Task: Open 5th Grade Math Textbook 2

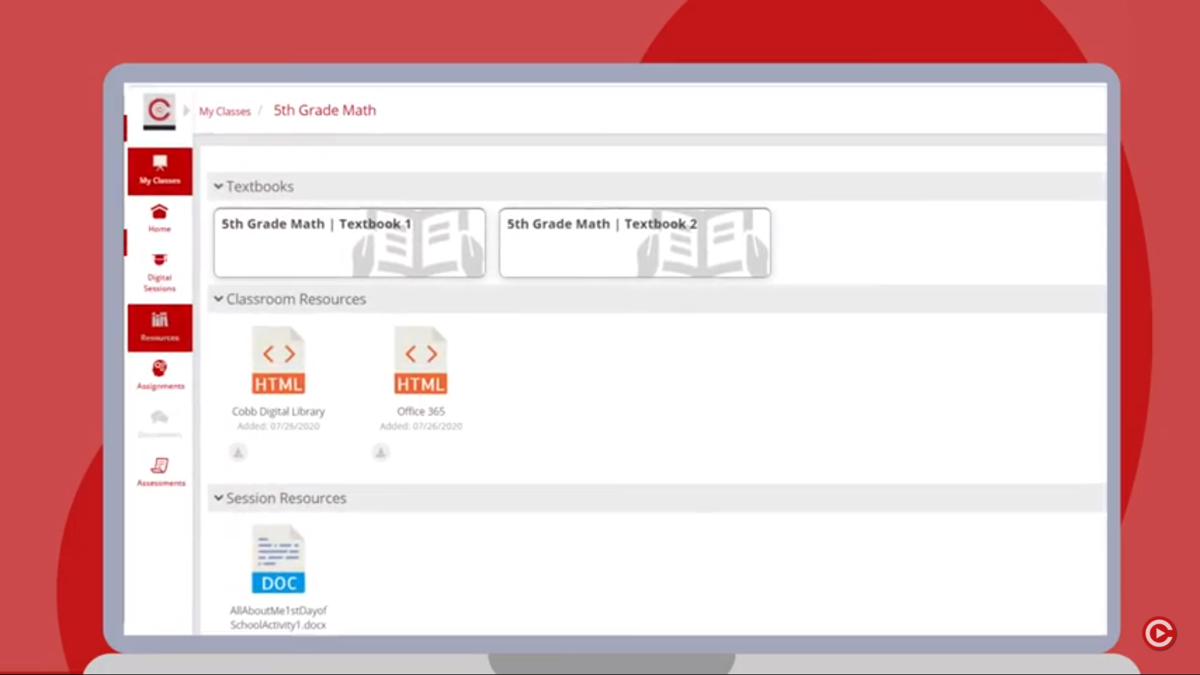Action: tap(634, 243)
